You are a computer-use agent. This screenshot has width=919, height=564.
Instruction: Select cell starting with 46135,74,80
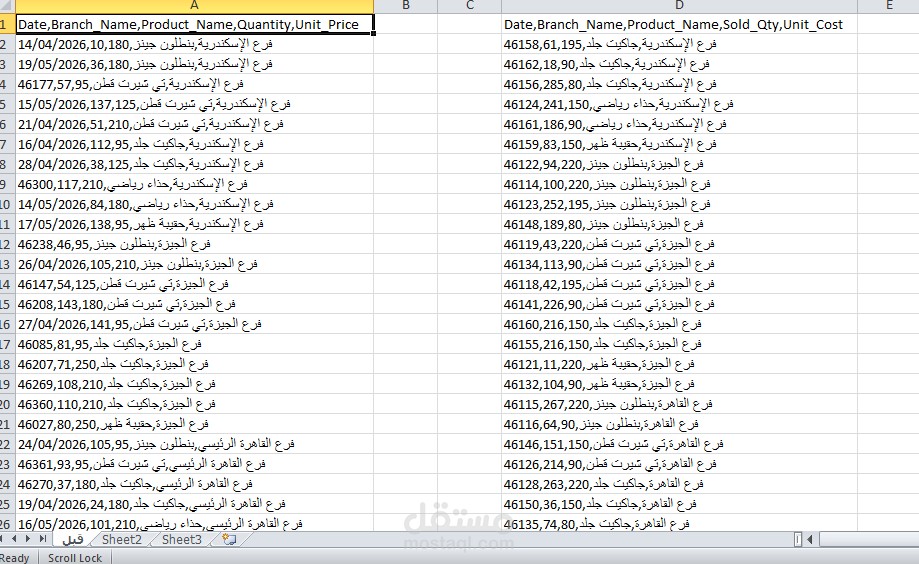[679, 524]
